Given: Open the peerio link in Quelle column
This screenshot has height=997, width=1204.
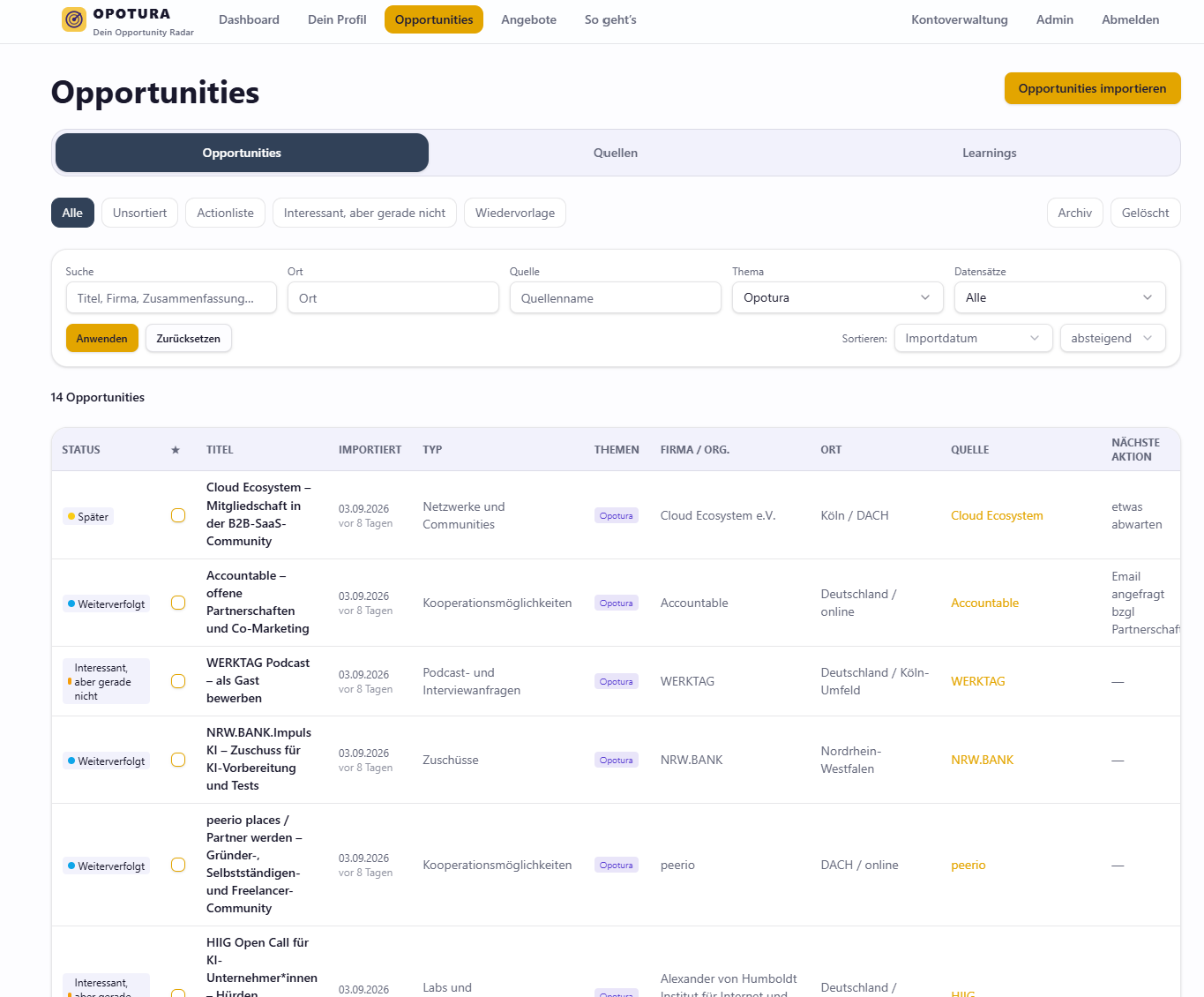Looking at the screenshot, I should [x=968, y=865].
